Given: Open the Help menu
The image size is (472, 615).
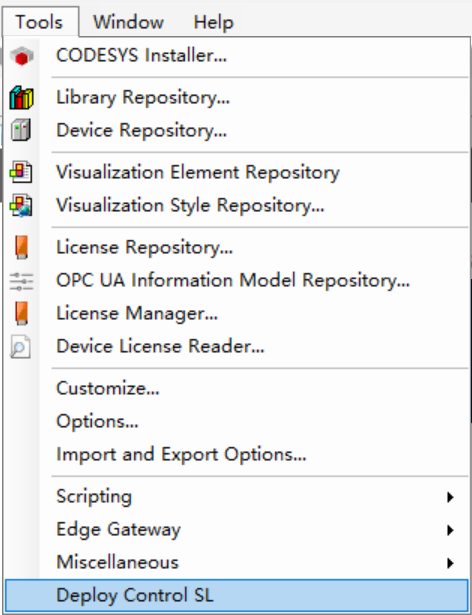Looking at the screenshot, I should pos(214,22).
